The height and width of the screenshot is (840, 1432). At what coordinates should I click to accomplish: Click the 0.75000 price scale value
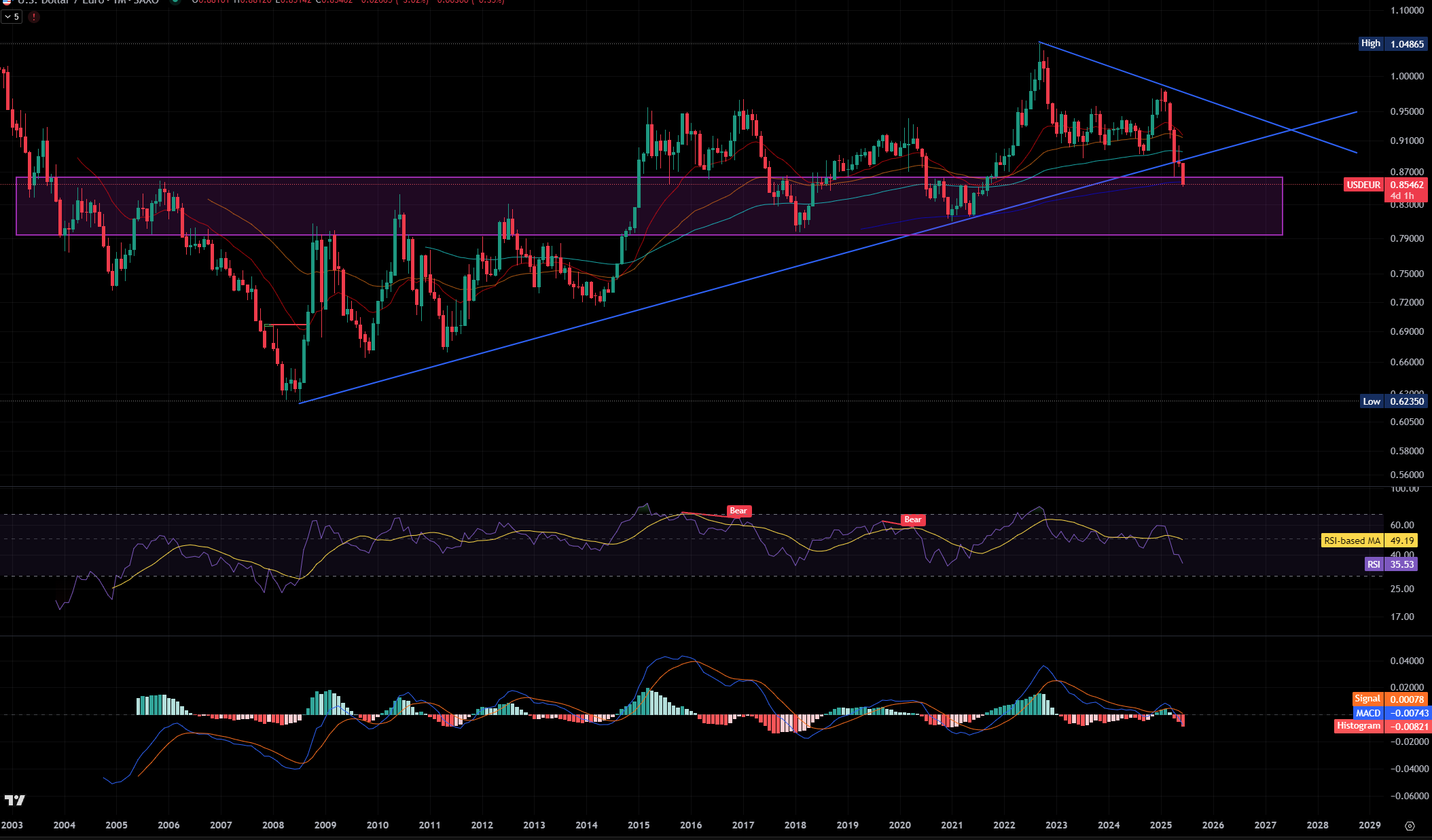click(x=1407, y=274)
